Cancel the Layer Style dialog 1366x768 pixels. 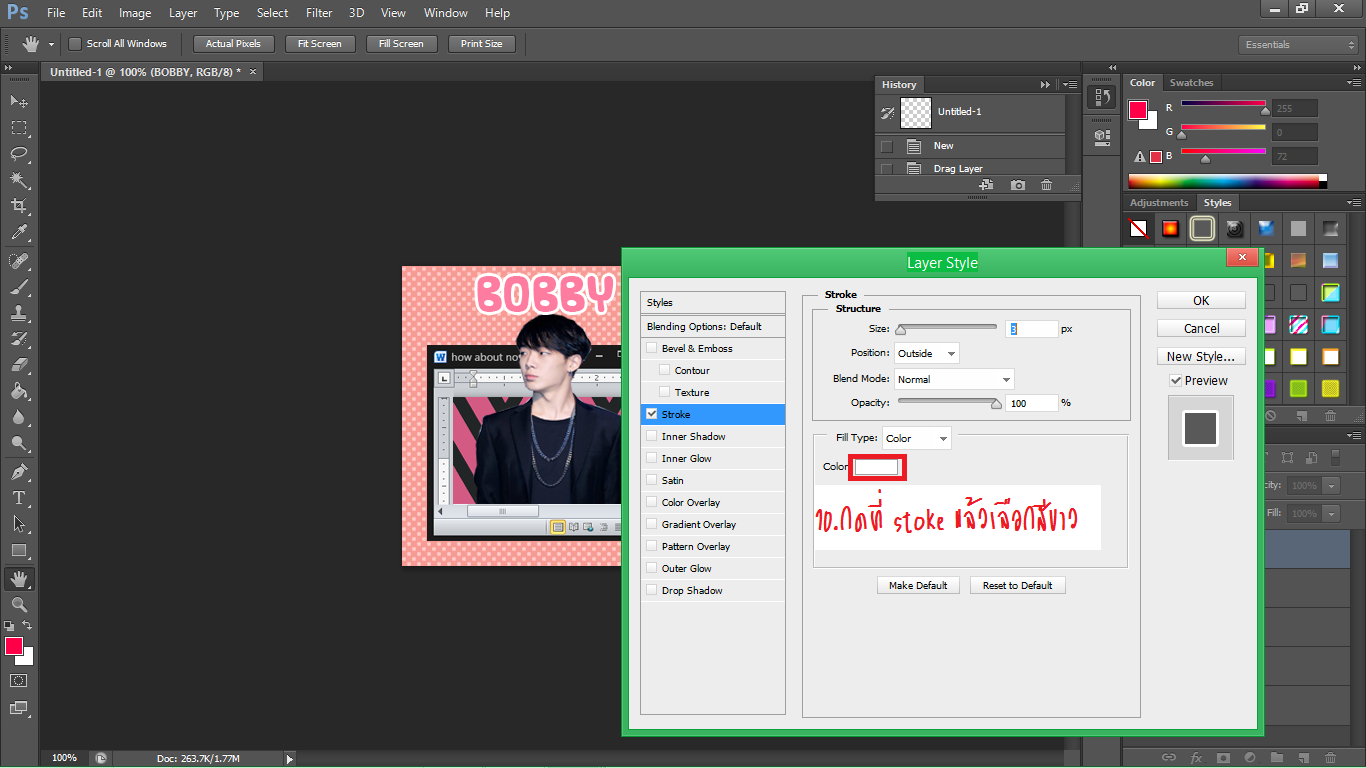(x=1201, y=328)
